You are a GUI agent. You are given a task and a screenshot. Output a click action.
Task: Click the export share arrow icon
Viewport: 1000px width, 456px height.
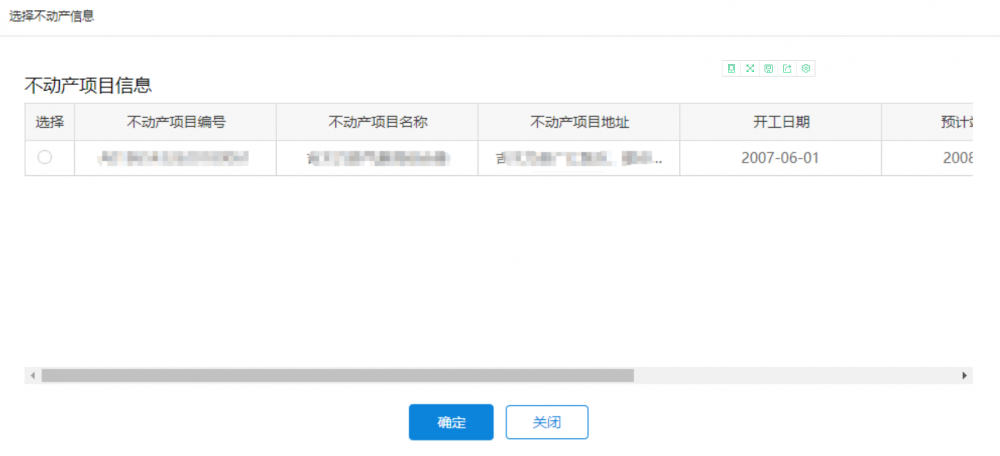[x=787, y=68]
